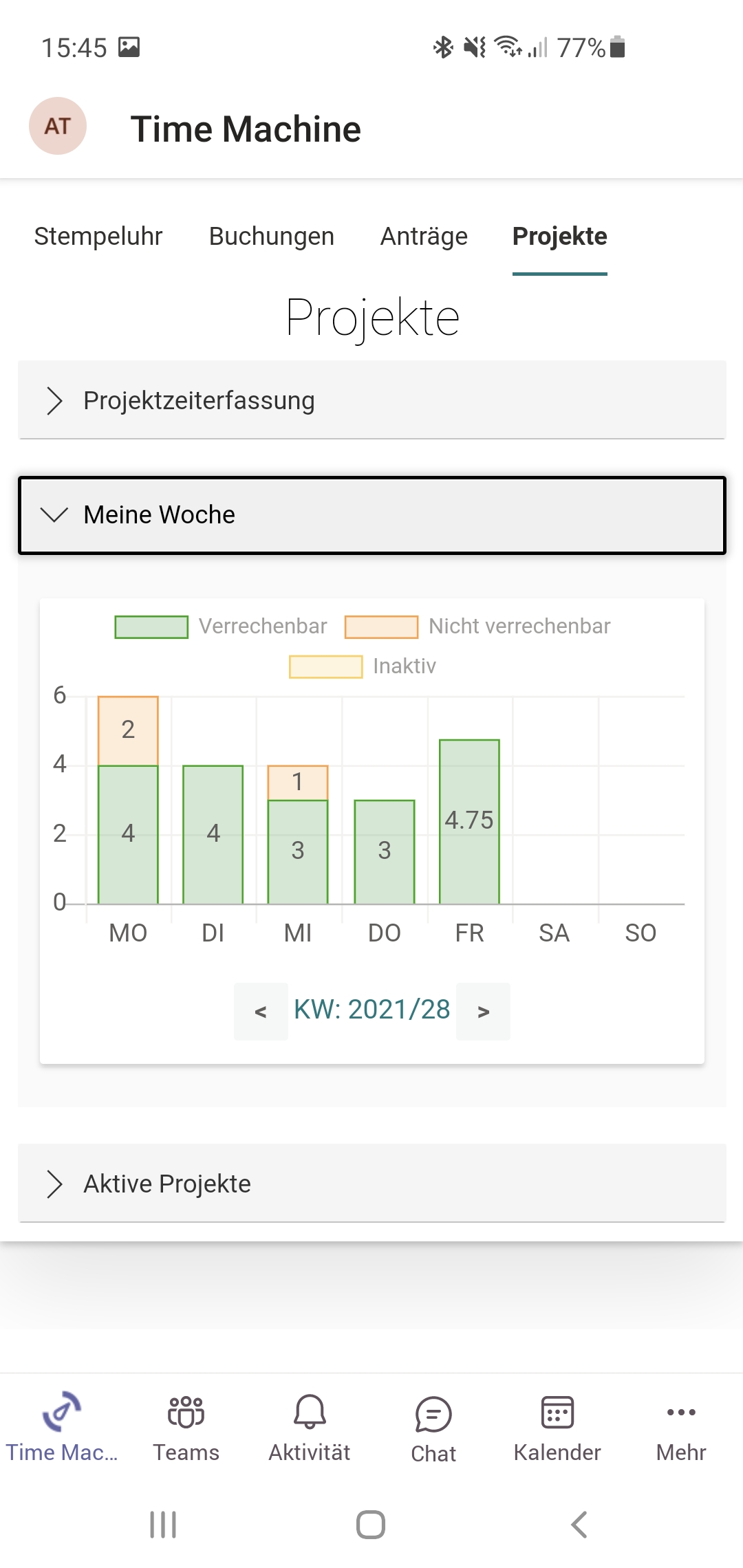Open Aktivität bell icon
The height and width of the screenshot is (1568, 743).
point(310,1413)
